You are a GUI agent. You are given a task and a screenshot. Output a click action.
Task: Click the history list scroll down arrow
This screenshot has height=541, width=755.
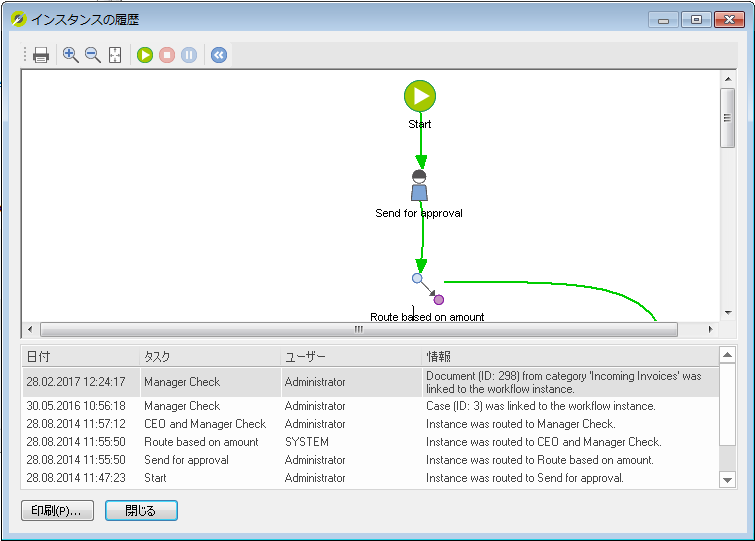pos(728,480)
